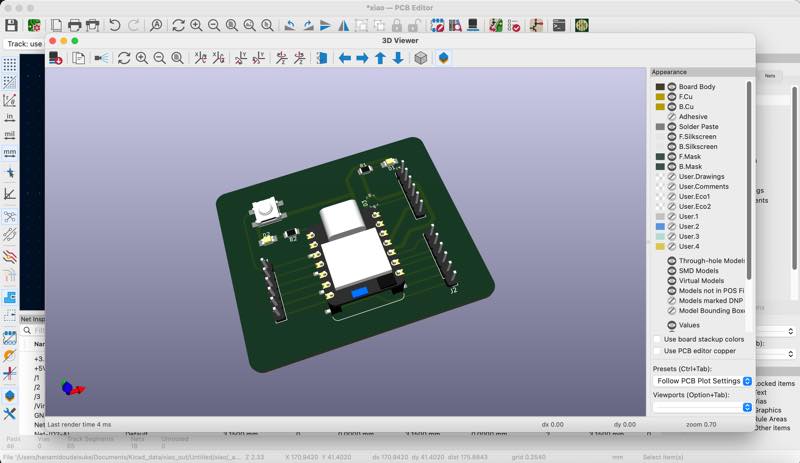Toggle grid display in PCB Editor sidebar
The height and width of the screenshot is (463, 800).
coord(10,64)
